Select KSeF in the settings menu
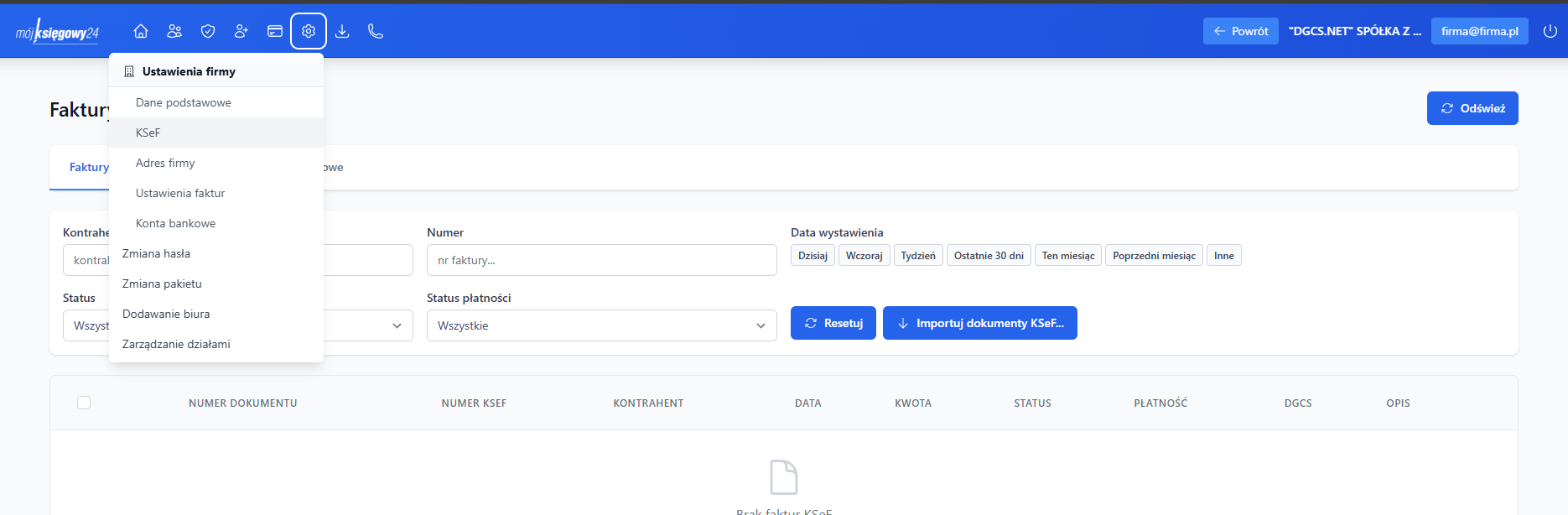Screen dimensions: 1568x515 [x=148, y=133]
